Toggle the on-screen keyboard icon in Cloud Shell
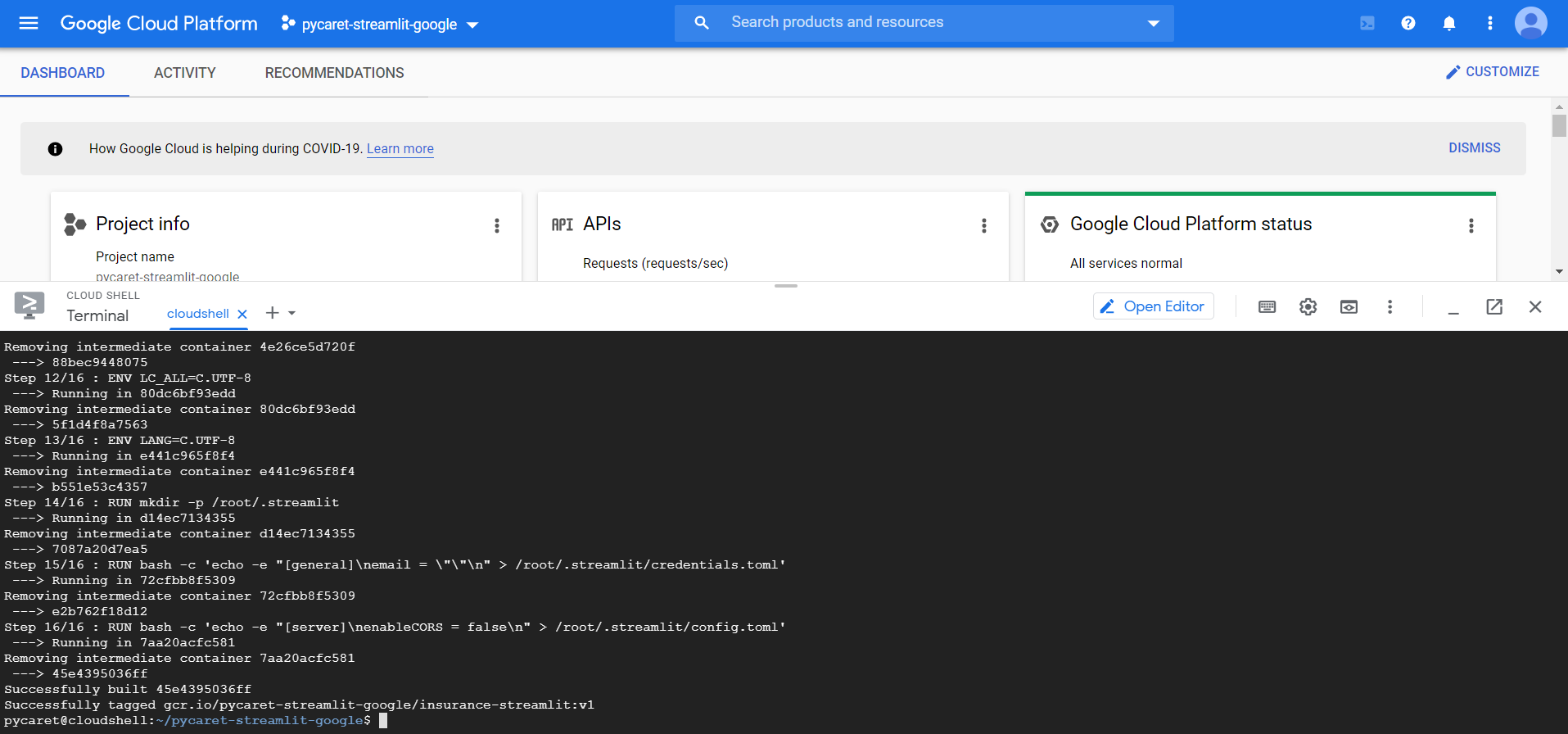This screenshot has width=1568, height=734. coord(1267,306)
